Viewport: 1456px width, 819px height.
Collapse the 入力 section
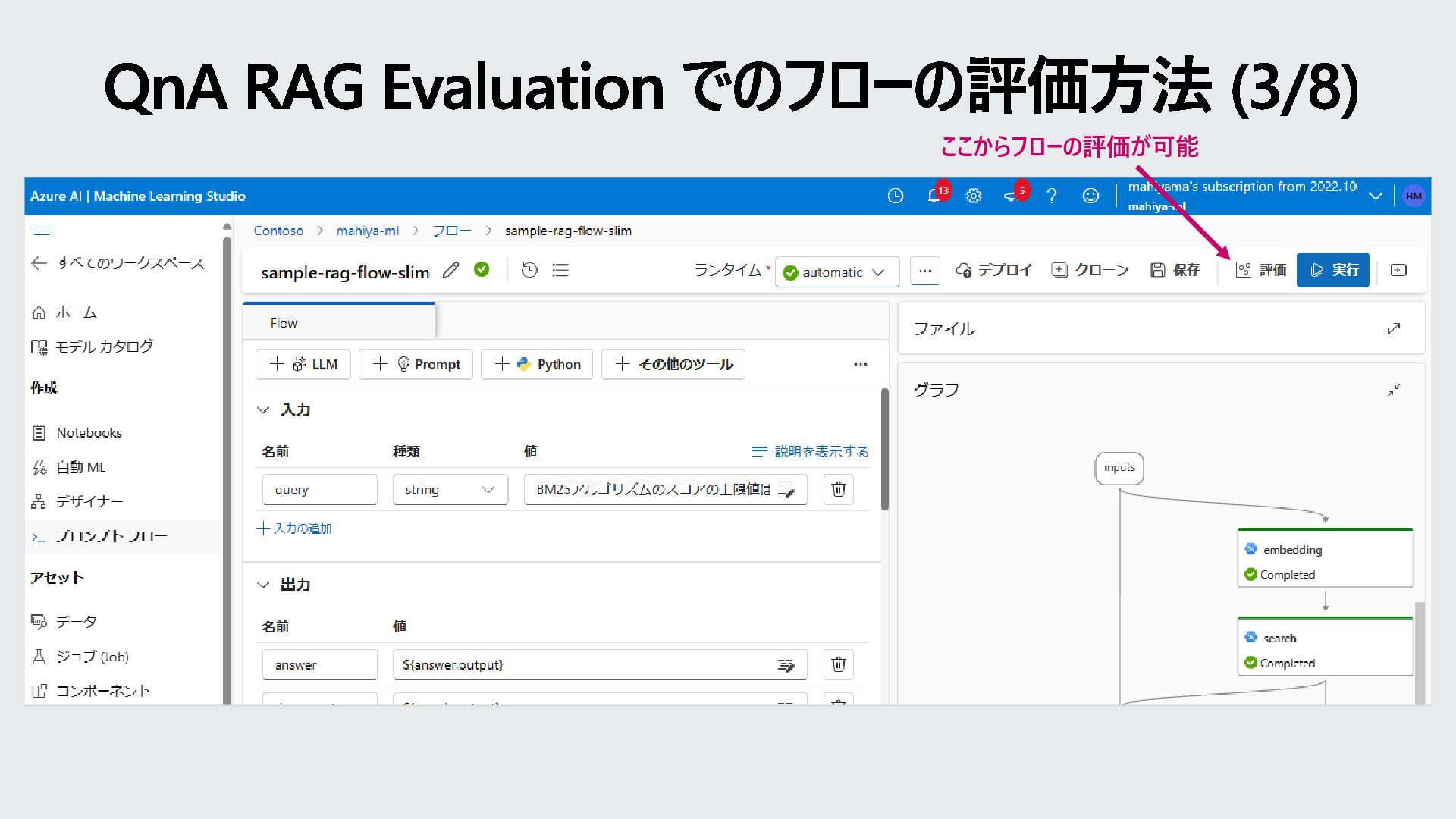(x=263, y=409)
